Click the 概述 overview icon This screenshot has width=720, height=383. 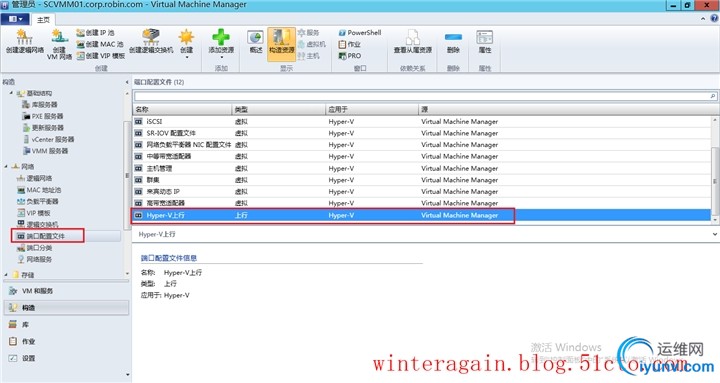click(256, 41)
